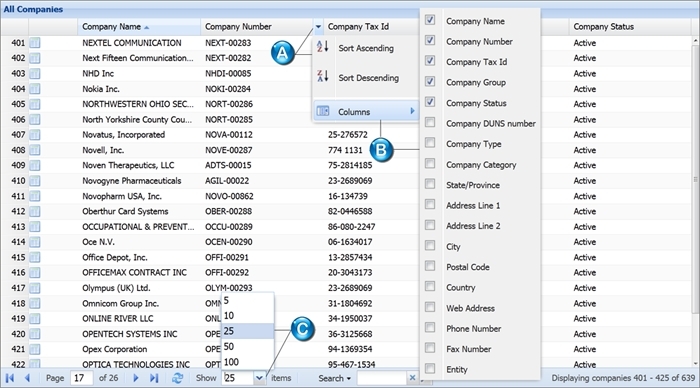Uncheck the Company Number column
The image size is (700, 388).
pos(430,40)
